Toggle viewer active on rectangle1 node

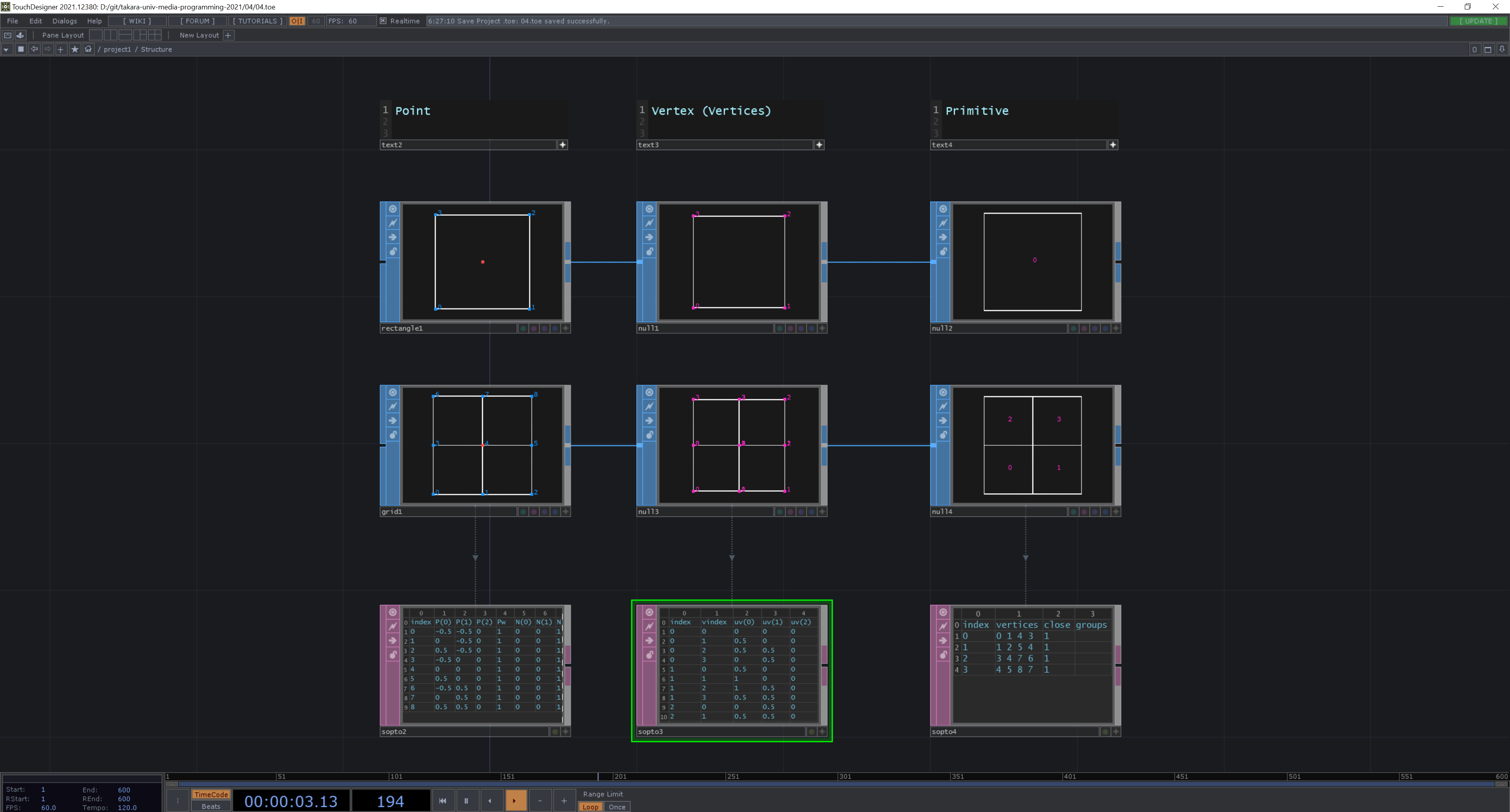[x=393, y=209]
